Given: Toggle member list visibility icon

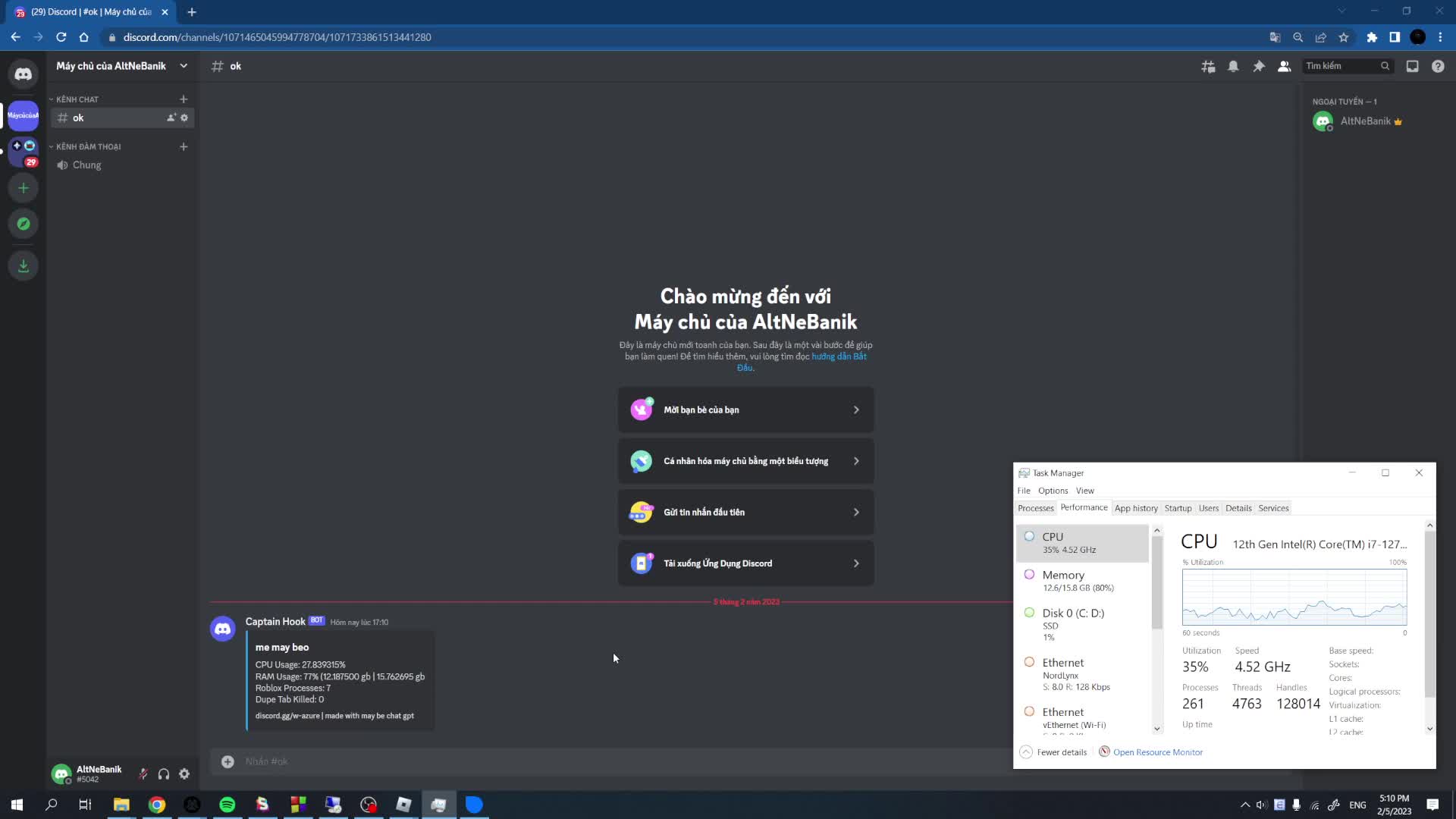Looking at the screenshot, I should [1284, 67].
